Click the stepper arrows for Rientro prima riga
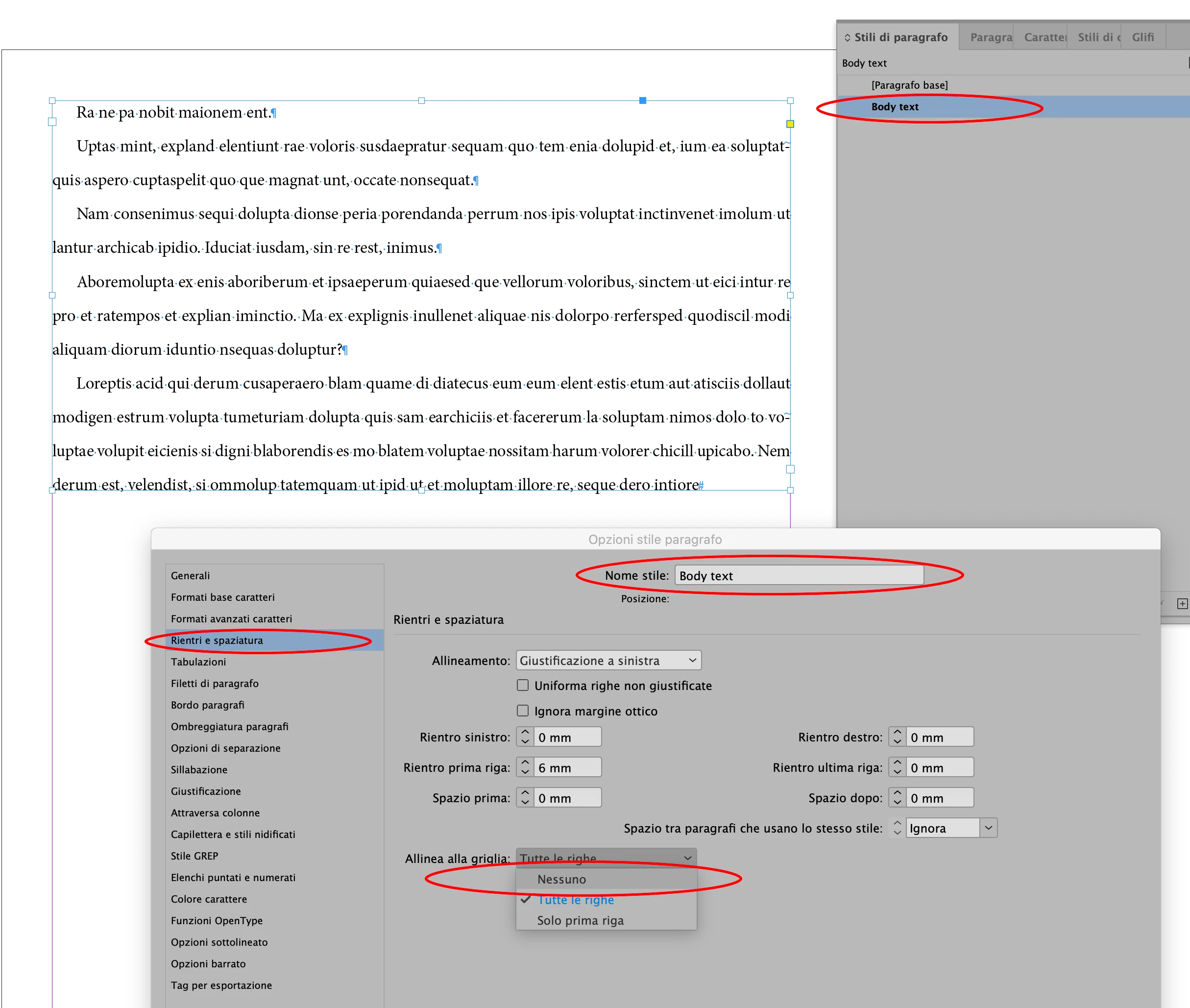Screen dimensions: 1190x1008 (525, 767)
